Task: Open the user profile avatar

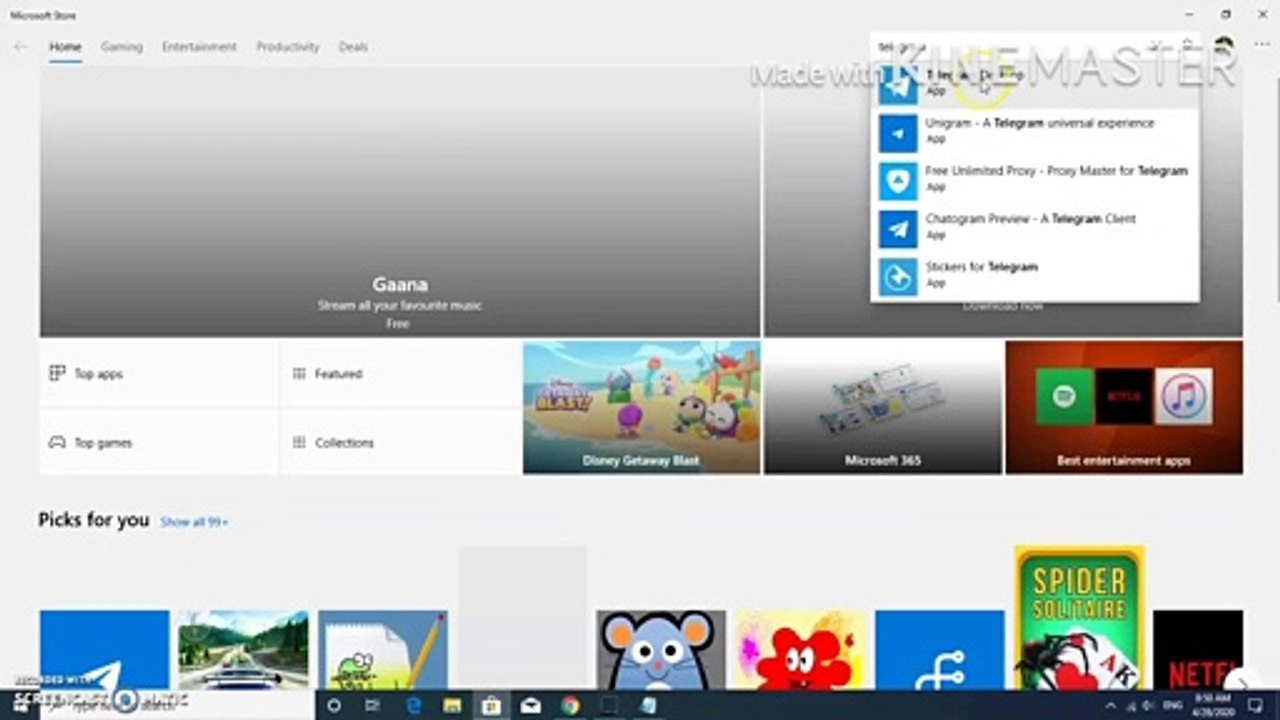Action: (1223, 46)
